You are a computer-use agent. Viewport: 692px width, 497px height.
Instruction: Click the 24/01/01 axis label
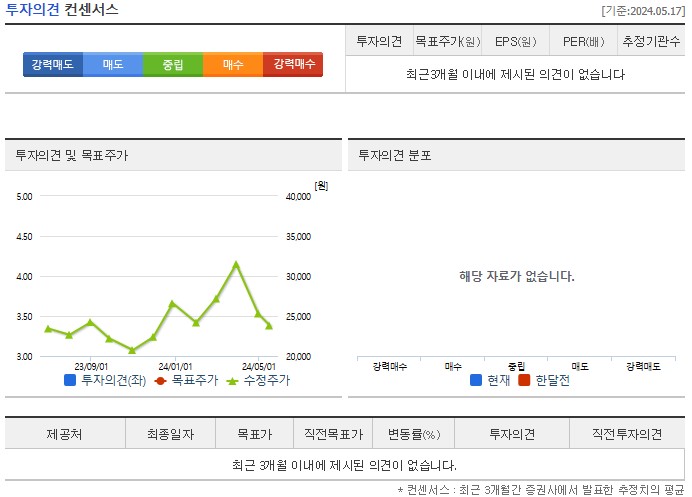(x=175, y=366)
